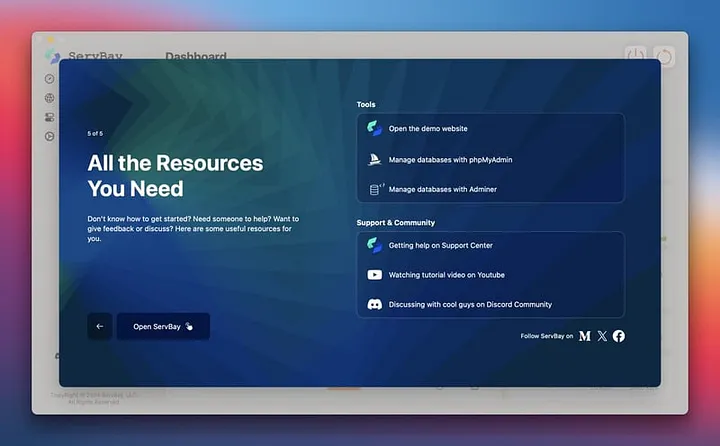Go back with the left arrow button
This screenshot has height=446, width=720.
pyautogui.click(x=99, y=326)
